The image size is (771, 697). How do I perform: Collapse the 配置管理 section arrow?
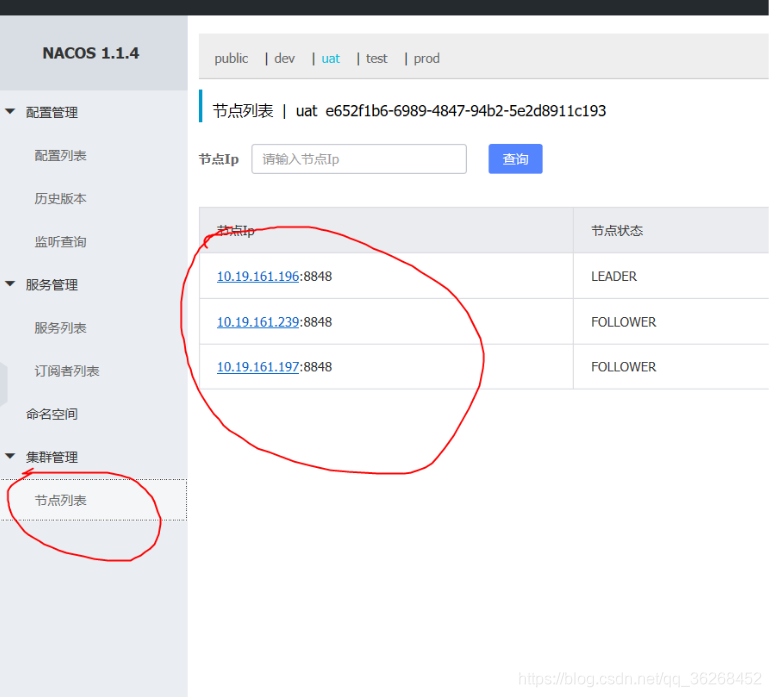[x=10, y=112]
